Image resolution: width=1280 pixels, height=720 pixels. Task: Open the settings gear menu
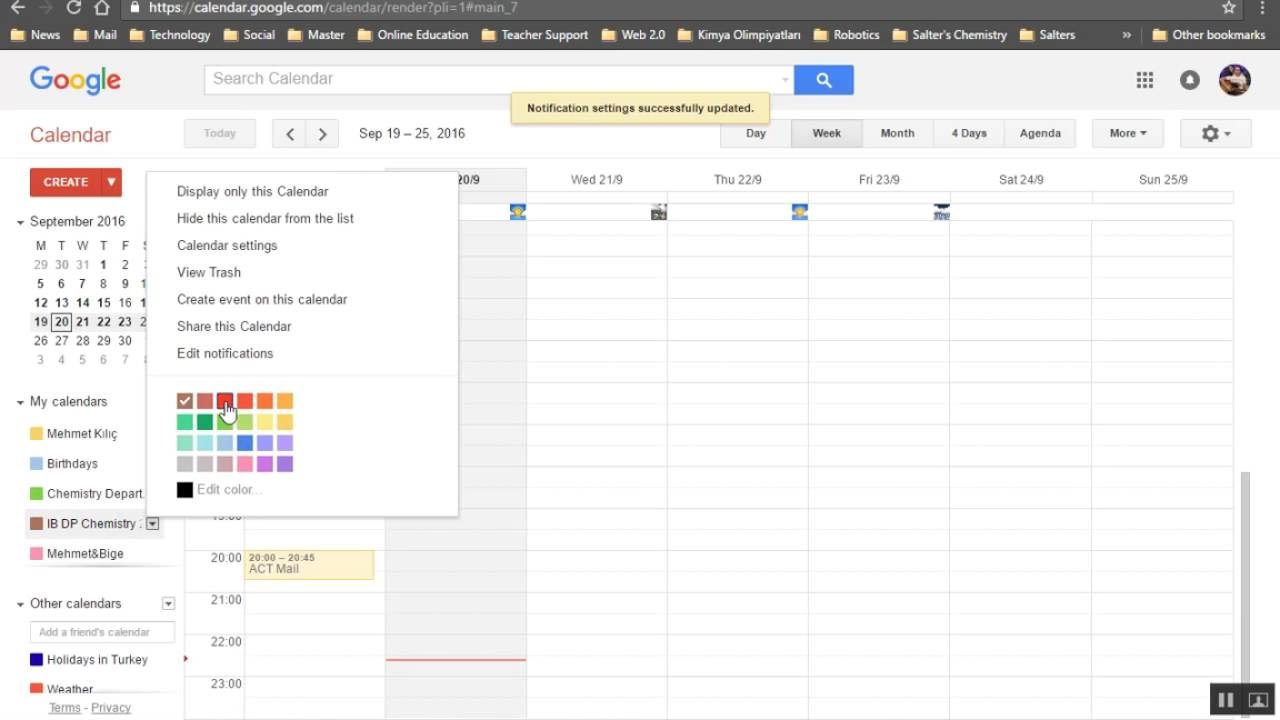coord(1217,133)
